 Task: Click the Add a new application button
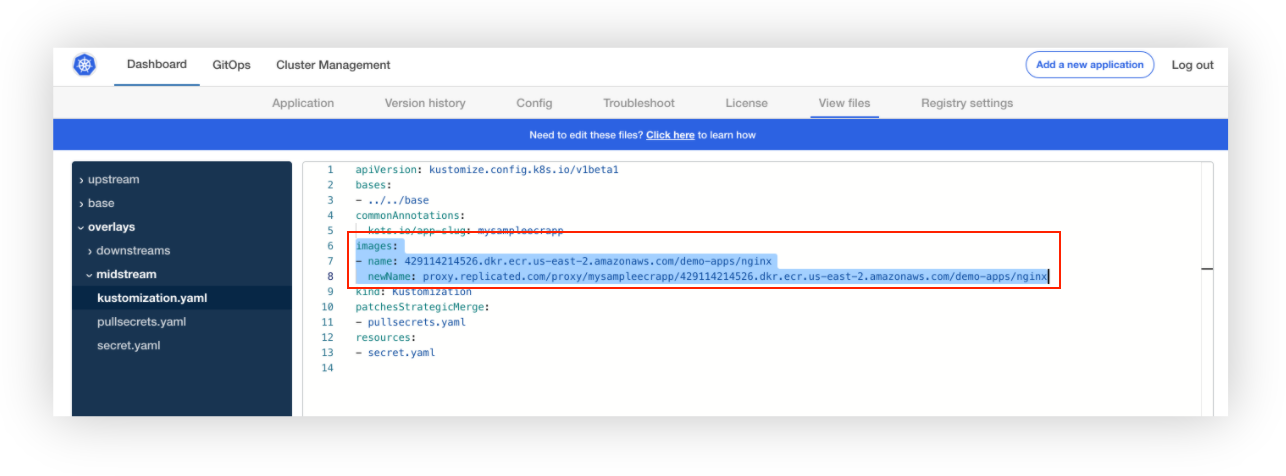[1089, 65]
